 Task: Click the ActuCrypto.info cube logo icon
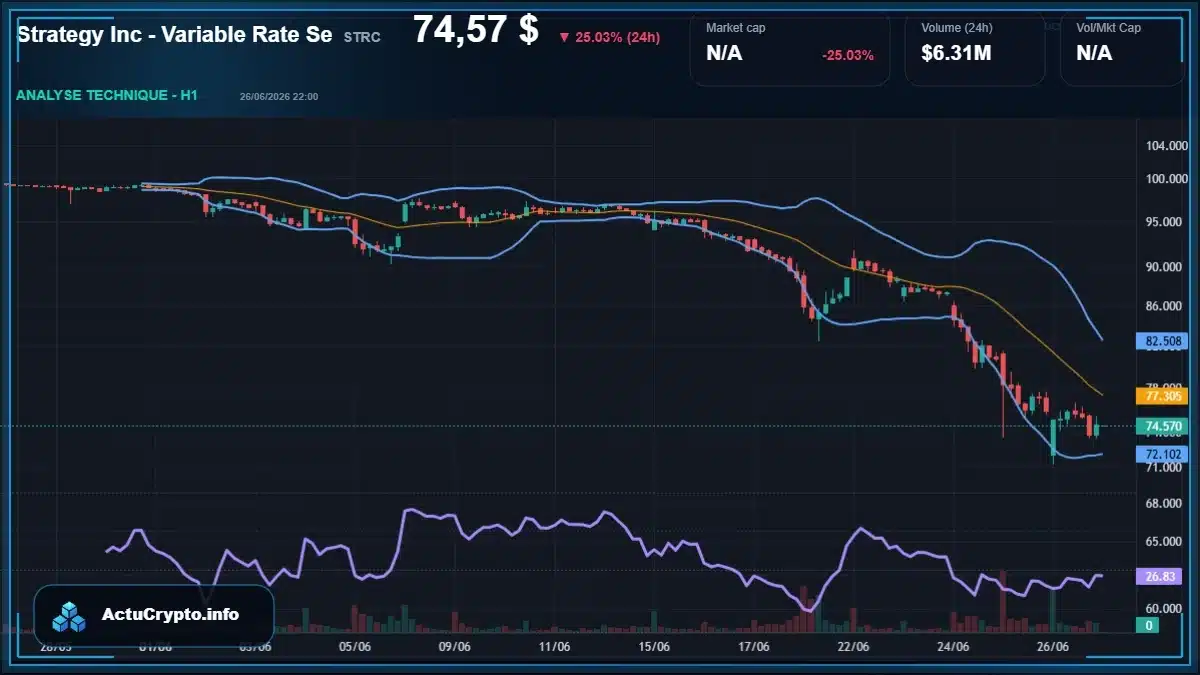click(x=70, y=616)
